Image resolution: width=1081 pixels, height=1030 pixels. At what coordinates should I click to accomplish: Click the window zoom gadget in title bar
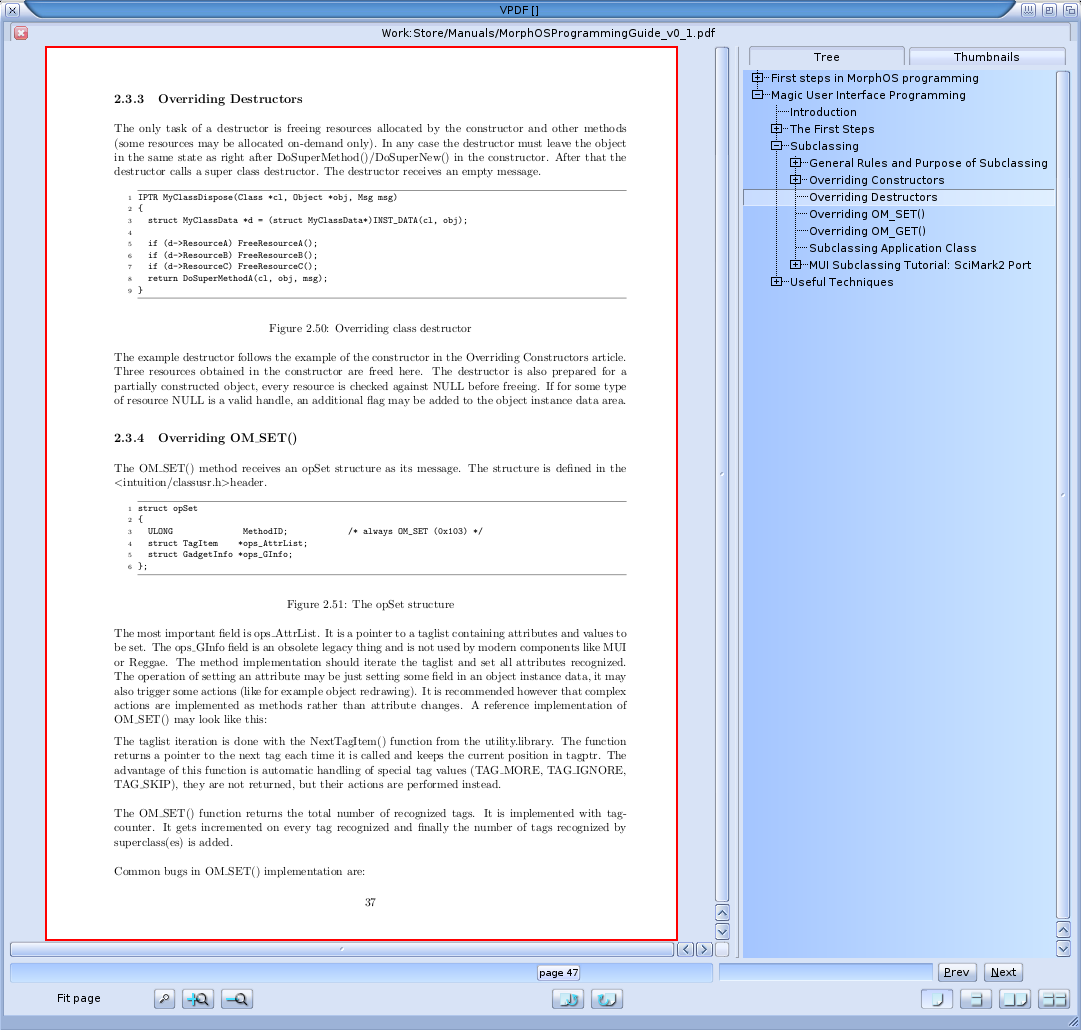click(1049, 10)
